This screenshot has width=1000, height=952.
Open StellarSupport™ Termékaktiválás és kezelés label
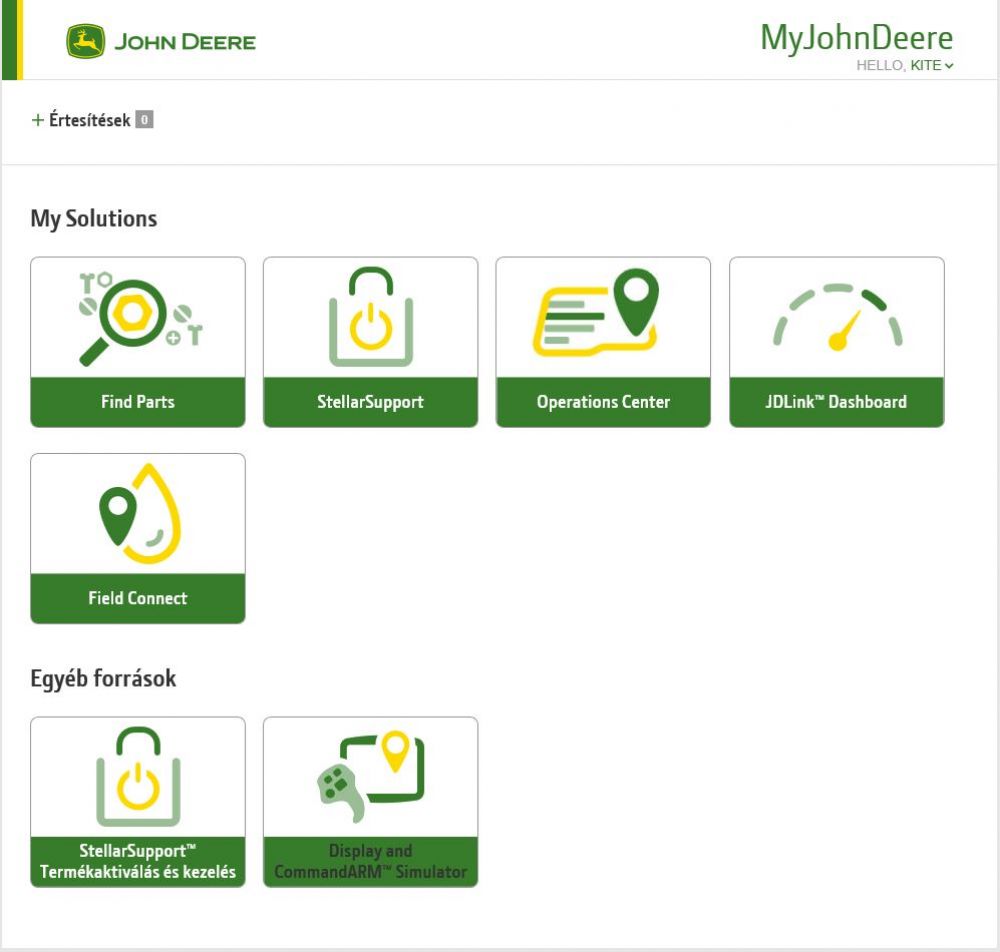click(138, 861)
